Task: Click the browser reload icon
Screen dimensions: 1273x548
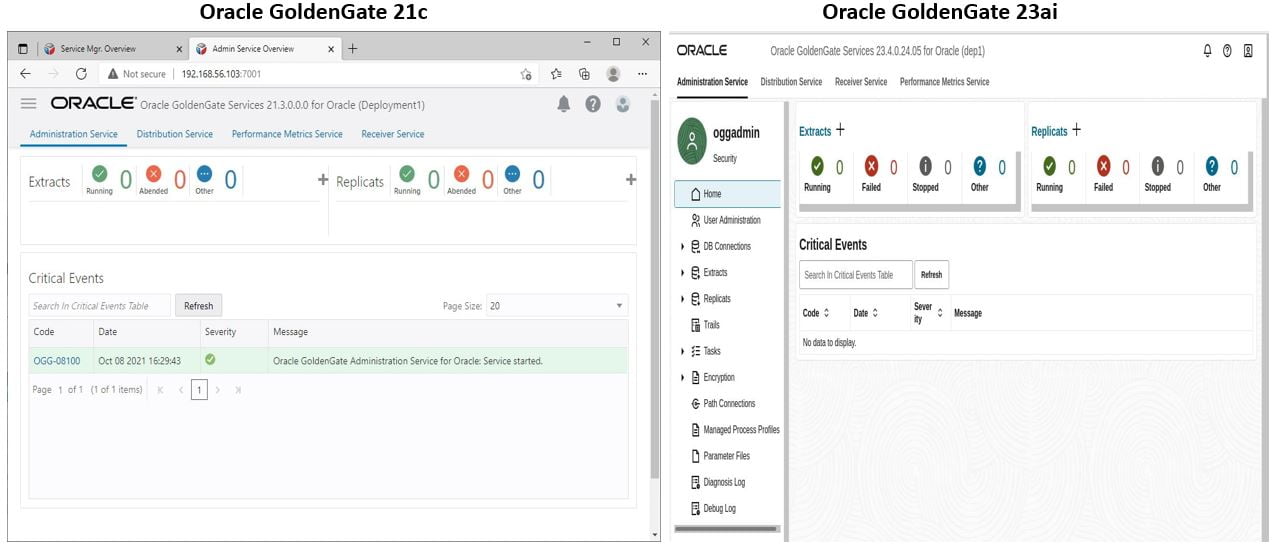Action: click(x=82, y=74)
